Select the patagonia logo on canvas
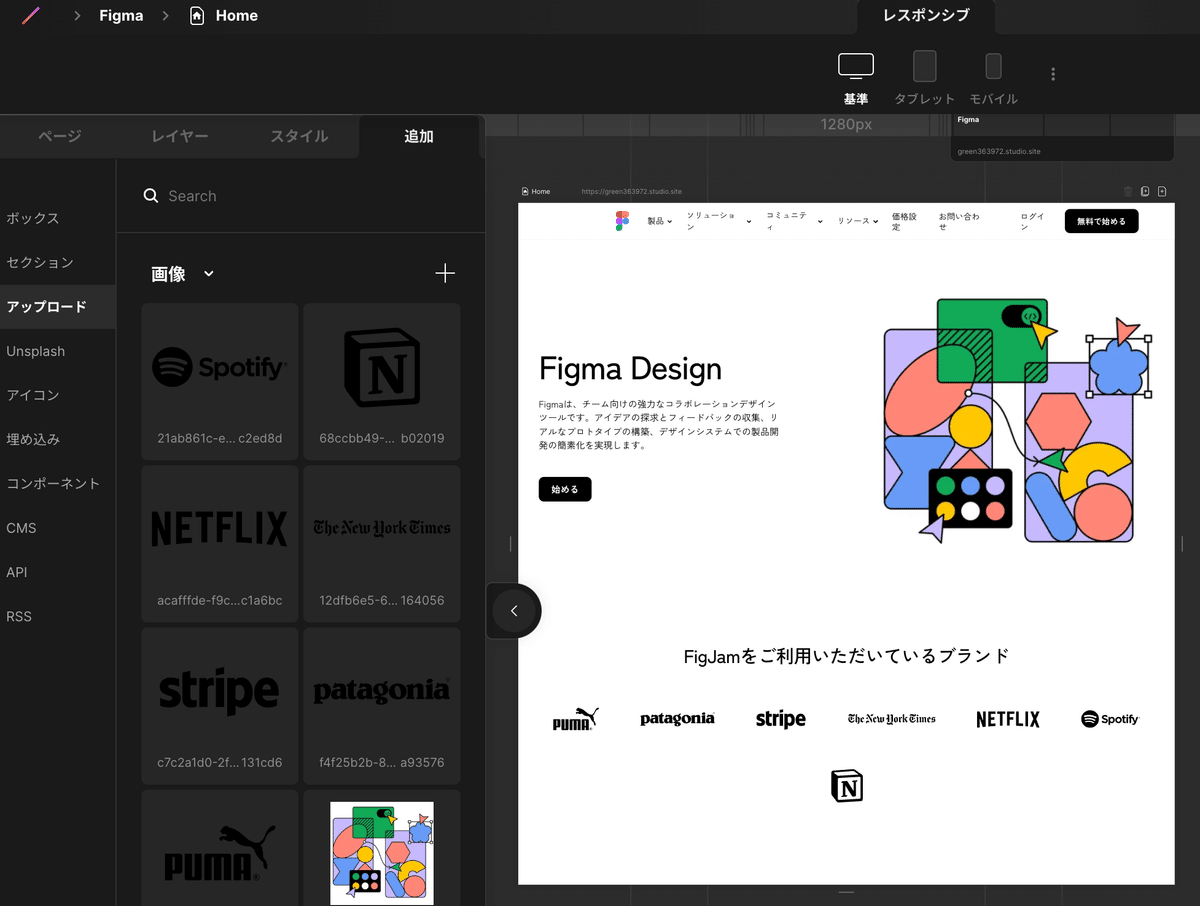 677,719
